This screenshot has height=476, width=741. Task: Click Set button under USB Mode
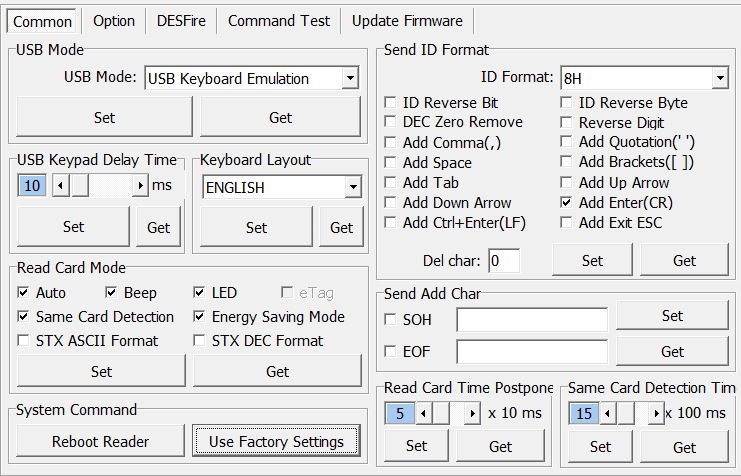(x=105, y=117)
